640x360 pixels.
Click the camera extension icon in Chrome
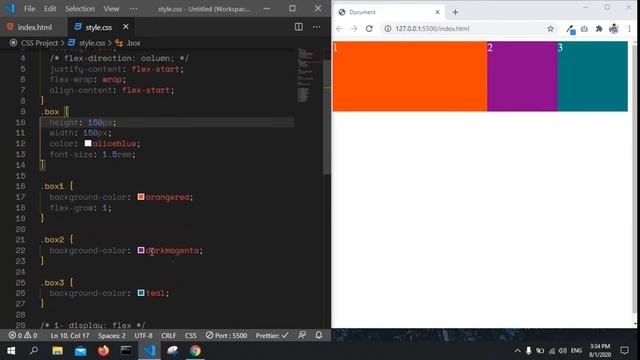coord(584,29)
